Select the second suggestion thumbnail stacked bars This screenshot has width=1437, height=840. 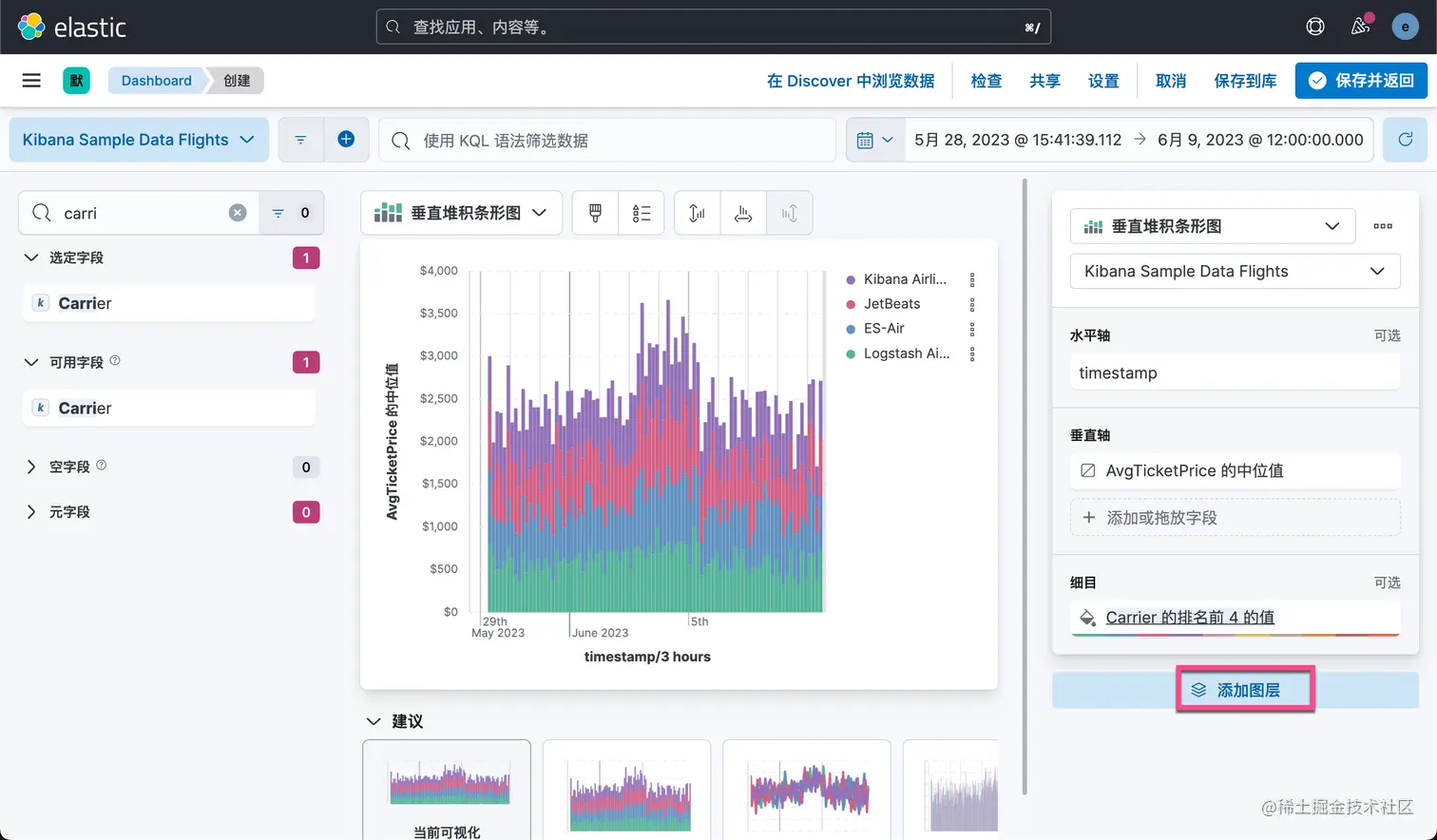[627, 790]
